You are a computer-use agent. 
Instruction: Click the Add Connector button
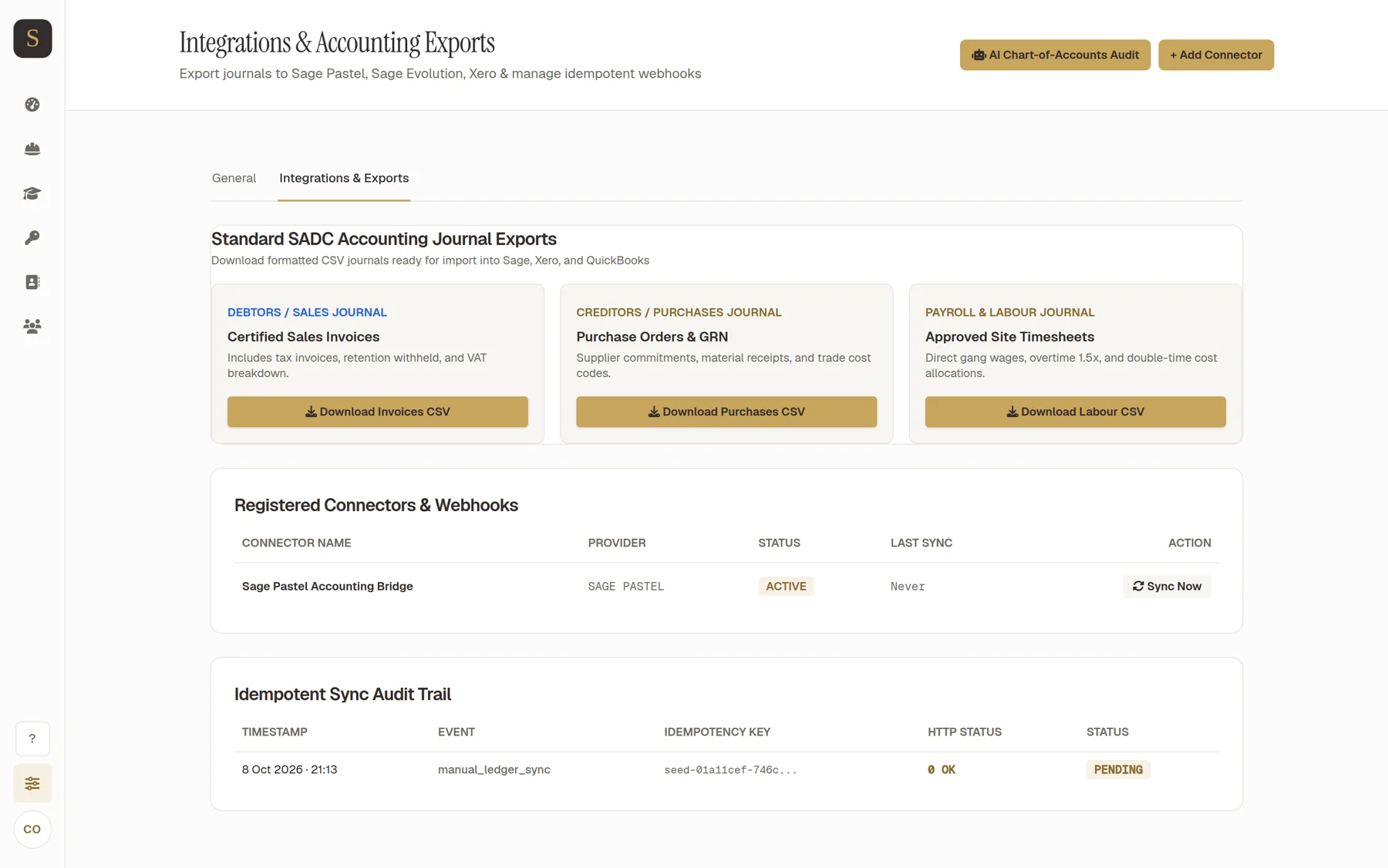pyautogui.click(x=1216, y=55)
